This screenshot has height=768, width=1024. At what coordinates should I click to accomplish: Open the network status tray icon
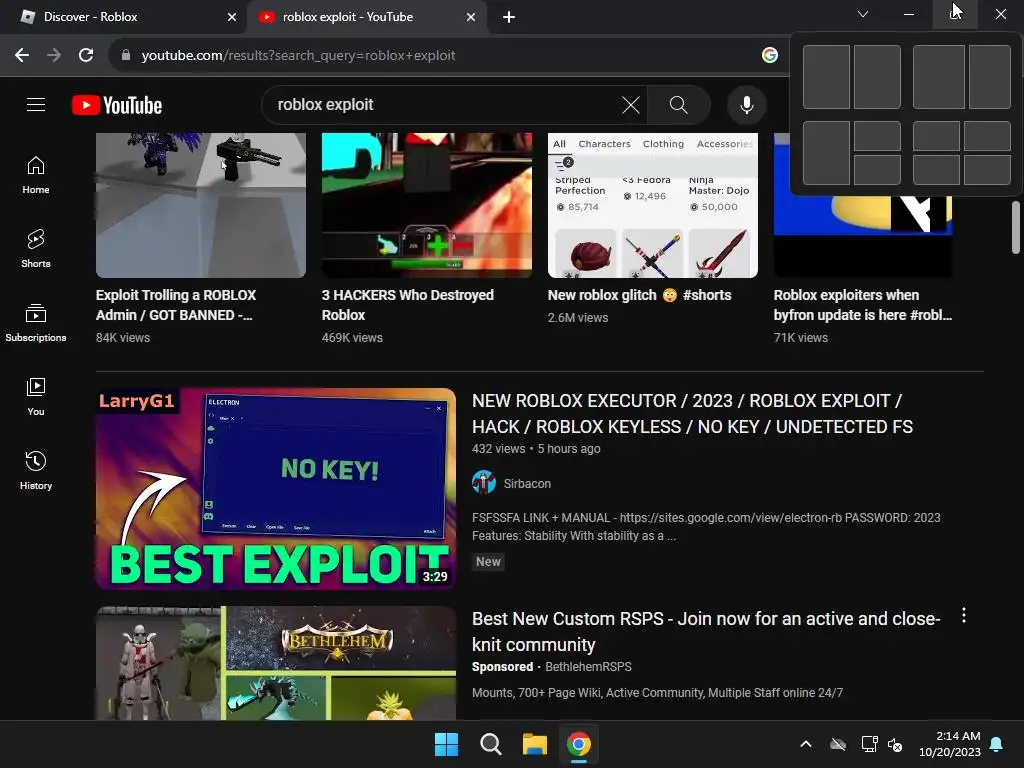pos(869,744)
